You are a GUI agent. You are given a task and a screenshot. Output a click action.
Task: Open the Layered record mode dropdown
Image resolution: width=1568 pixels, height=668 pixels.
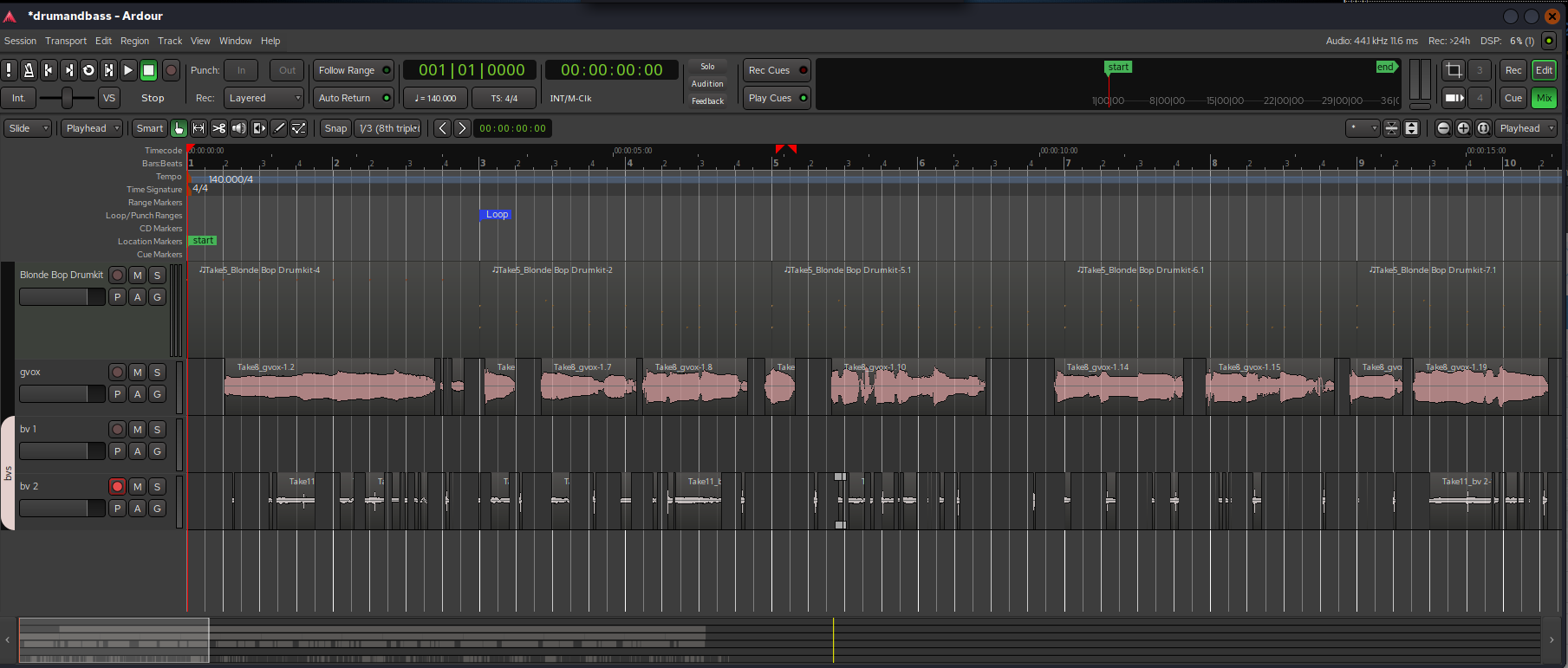[x=264, y=98]
